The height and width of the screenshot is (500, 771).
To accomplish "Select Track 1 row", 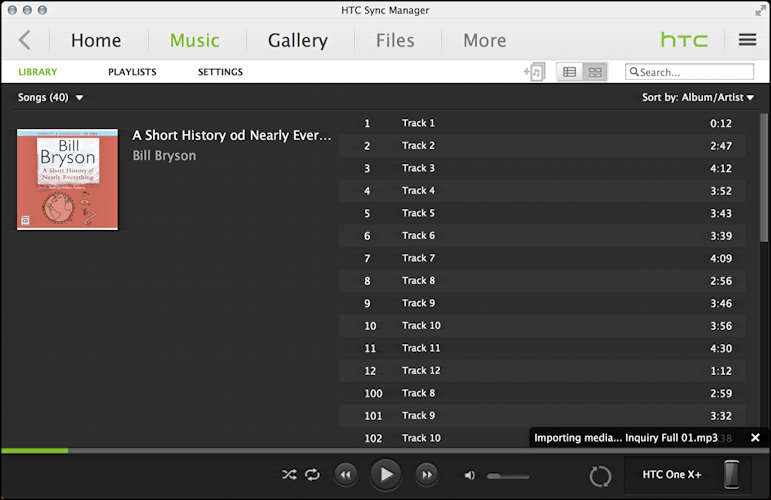I will pos(542,123).
